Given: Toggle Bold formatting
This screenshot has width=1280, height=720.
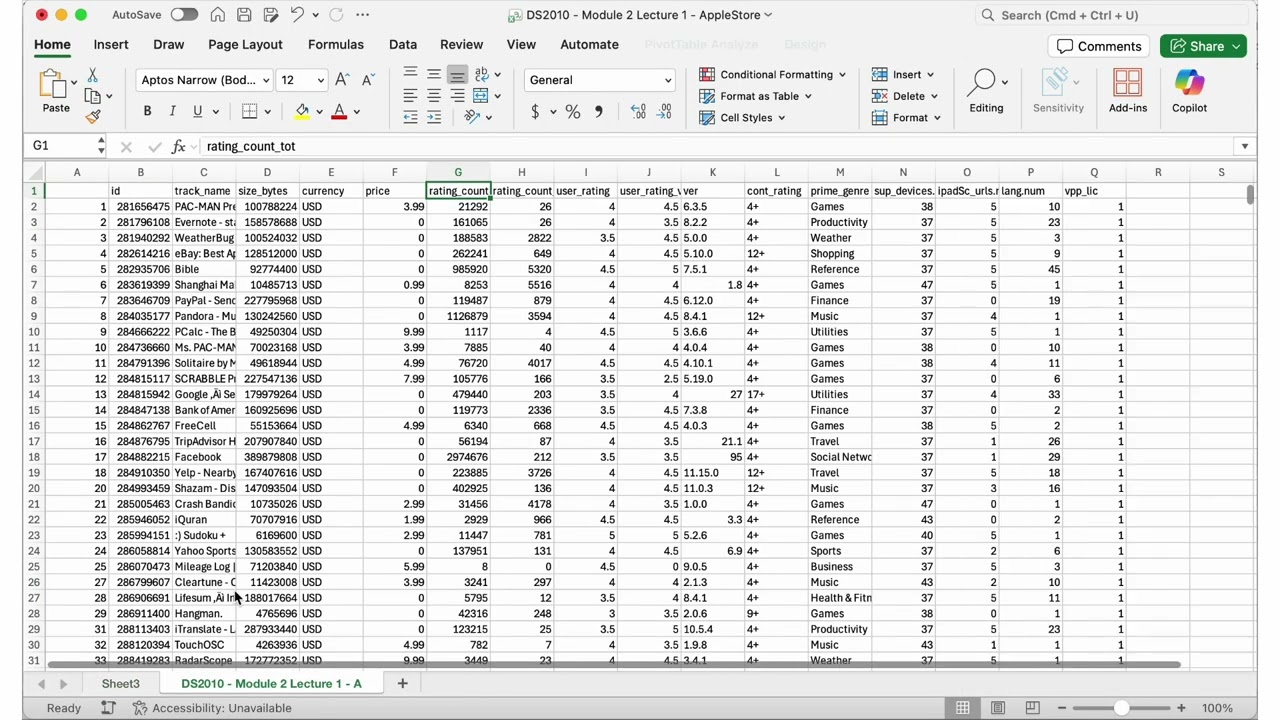Looking at the screenshot, I should [147, 111].
